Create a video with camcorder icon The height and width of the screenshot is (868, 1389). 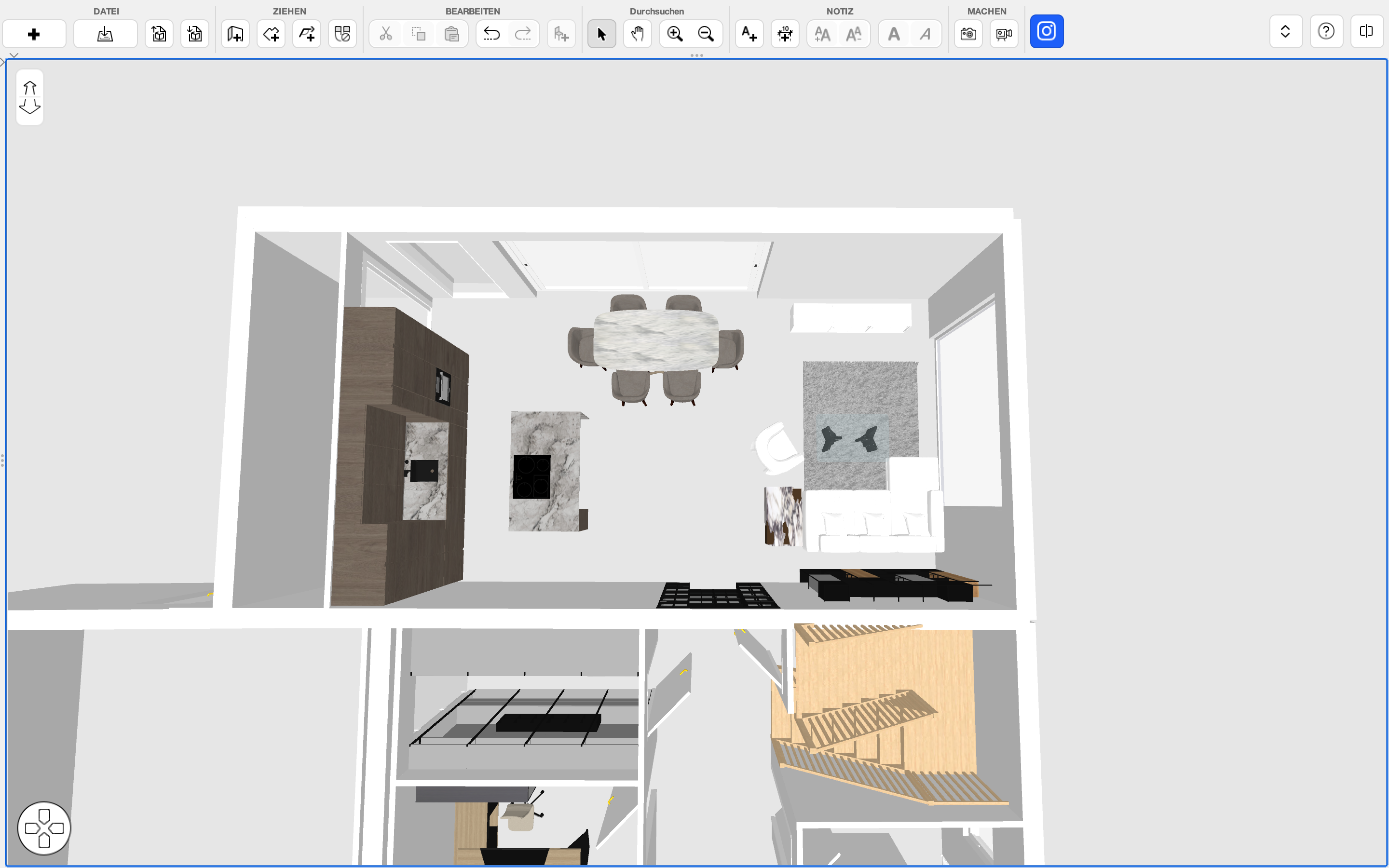[x=1003, y=34]
